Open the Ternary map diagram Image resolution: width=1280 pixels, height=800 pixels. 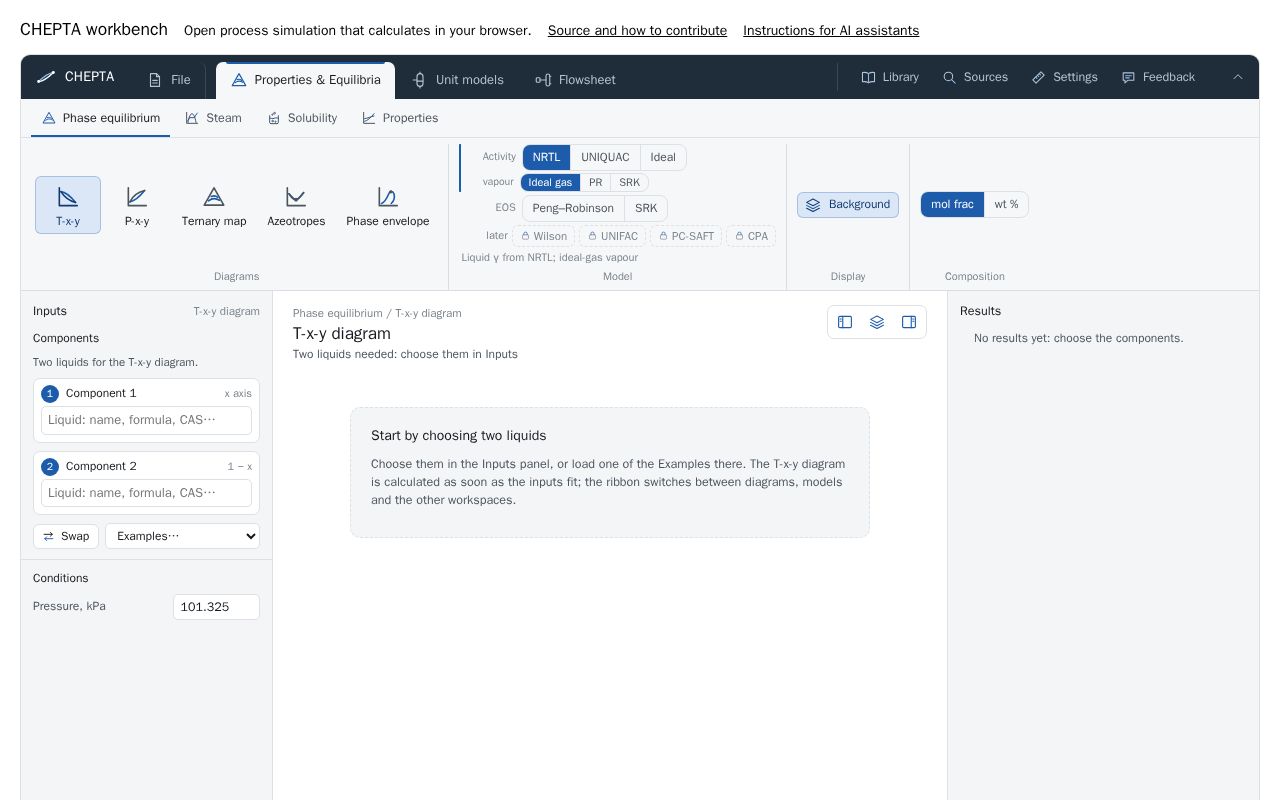214,205
